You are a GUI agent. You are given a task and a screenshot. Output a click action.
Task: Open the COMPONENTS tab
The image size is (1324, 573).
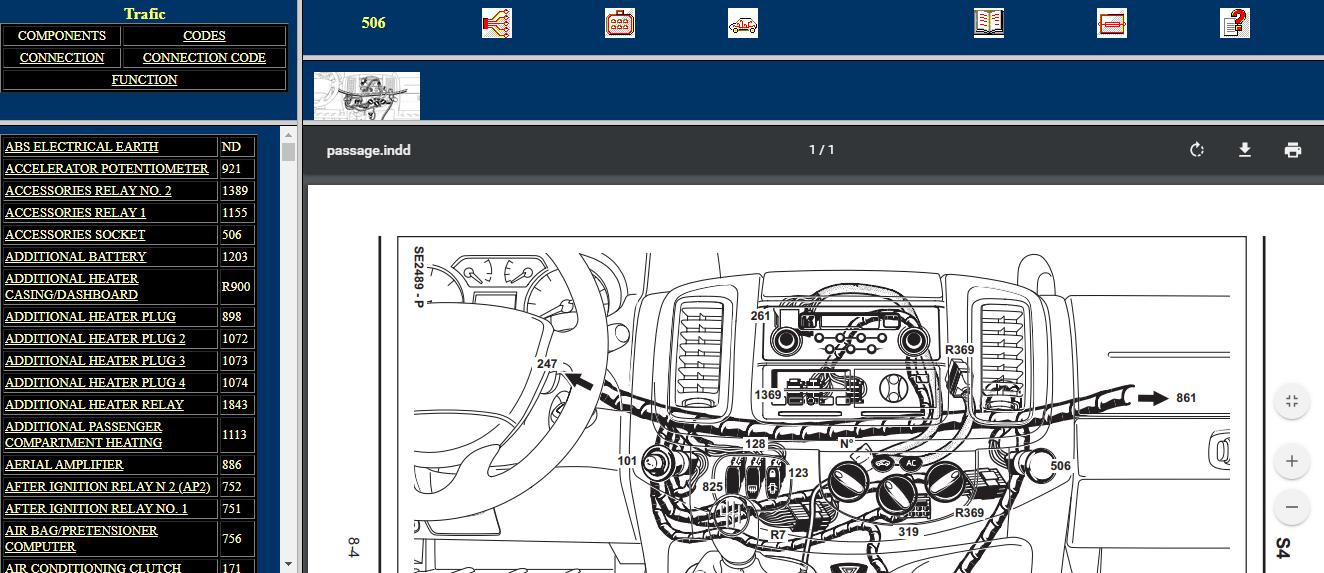pos(62,36)
